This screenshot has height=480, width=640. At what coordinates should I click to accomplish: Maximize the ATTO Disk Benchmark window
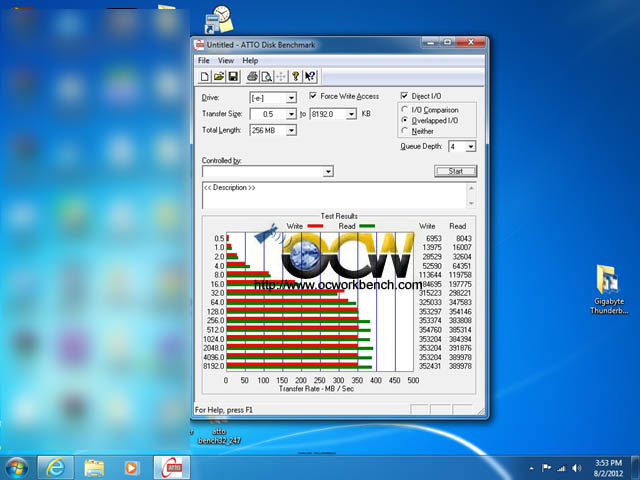pos(448,42)
